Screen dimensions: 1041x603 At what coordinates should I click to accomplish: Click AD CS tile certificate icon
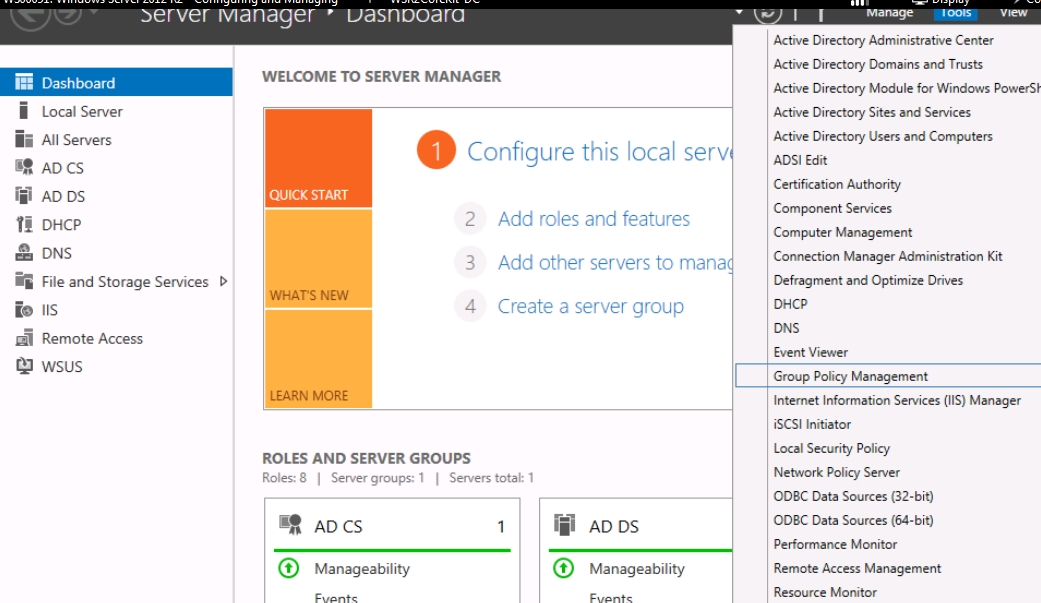click(x=290, y=525)
